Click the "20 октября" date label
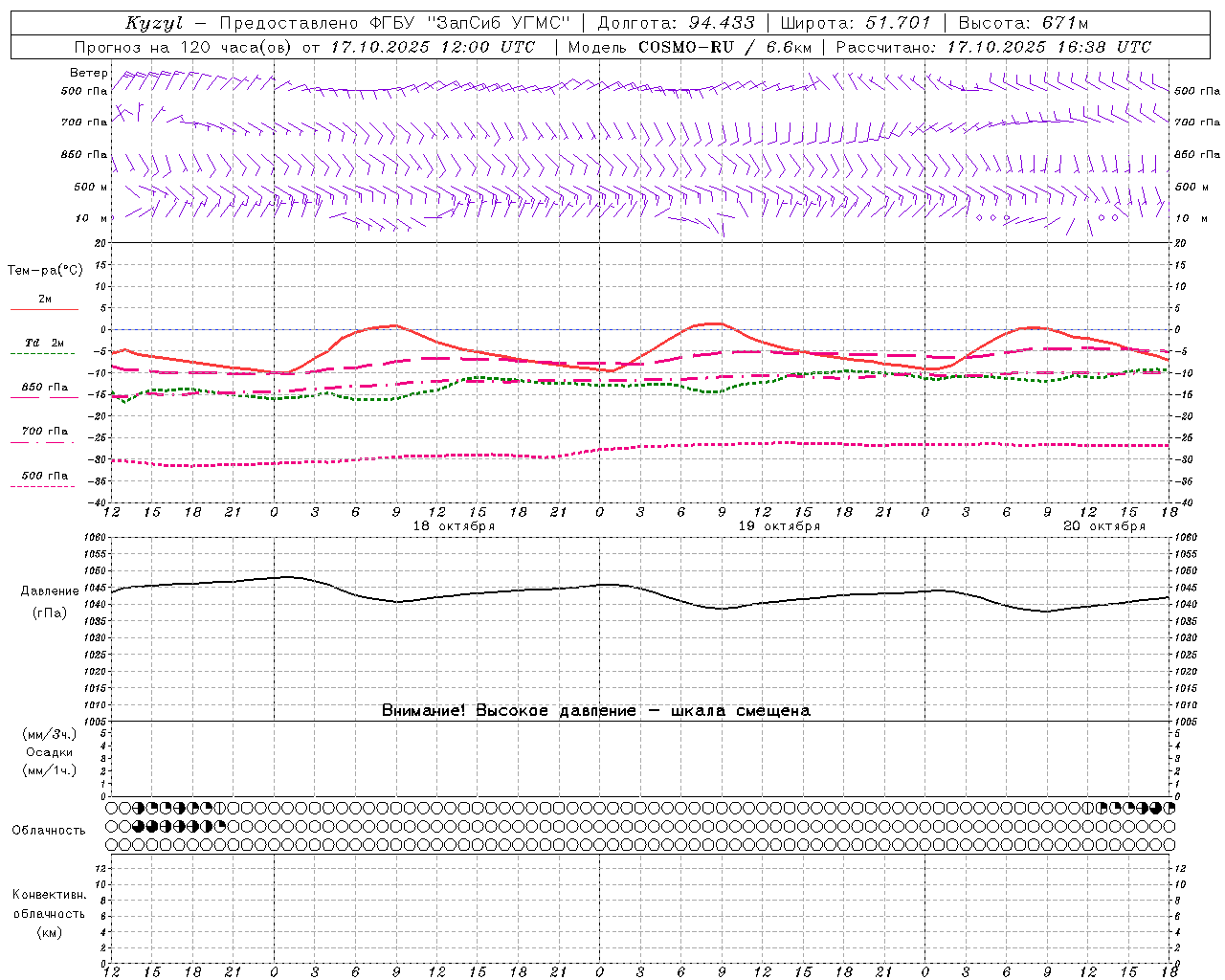The width and height of the screenshot is (1225, 980). [1104, 526]
